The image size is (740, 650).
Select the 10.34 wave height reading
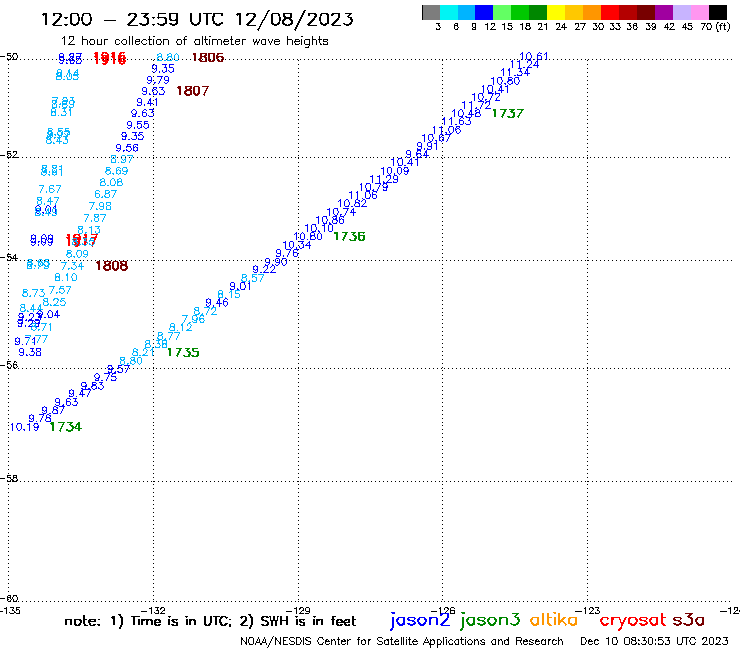pyautogui.click(x=297, y=245)
